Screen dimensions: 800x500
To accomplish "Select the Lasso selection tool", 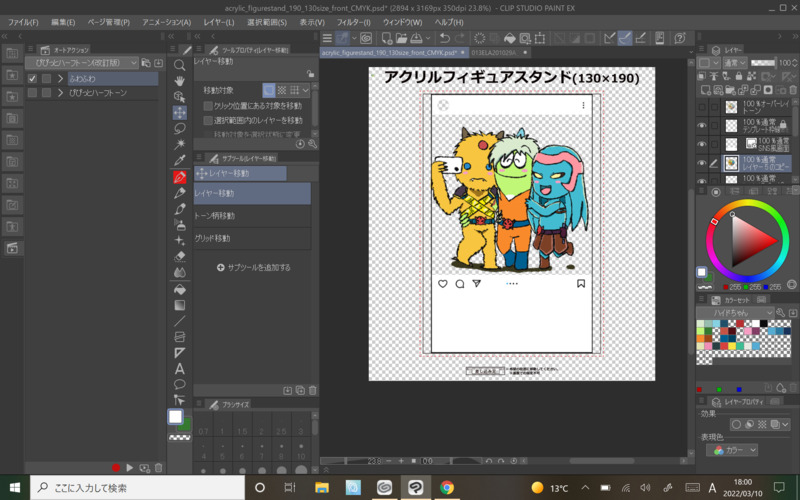I will pyautogui.click(x=180, y=129).
